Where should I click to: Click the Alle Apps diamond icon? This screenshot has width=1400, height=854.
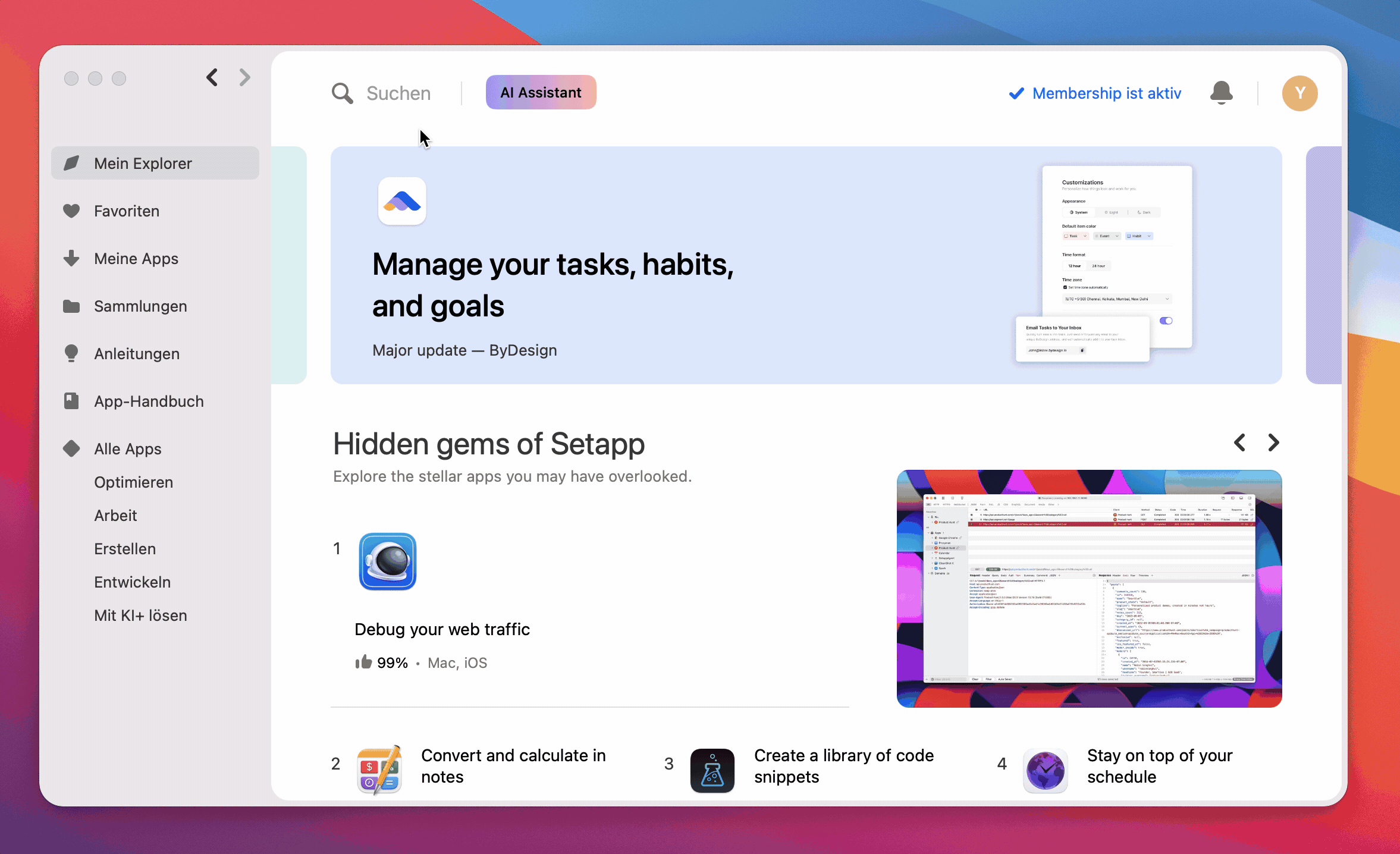(71, 448)
